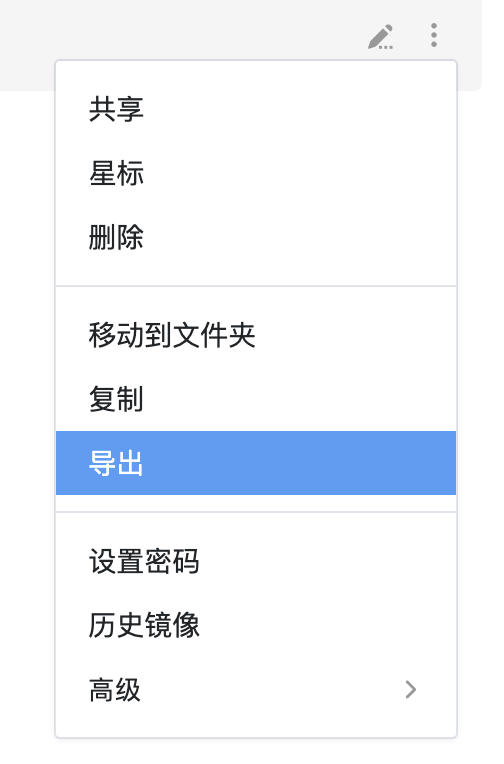The height and width of the screenshot is (764, 504).
Task: Expand the 高级 submenu arrow
Action: tap(411, 689)
